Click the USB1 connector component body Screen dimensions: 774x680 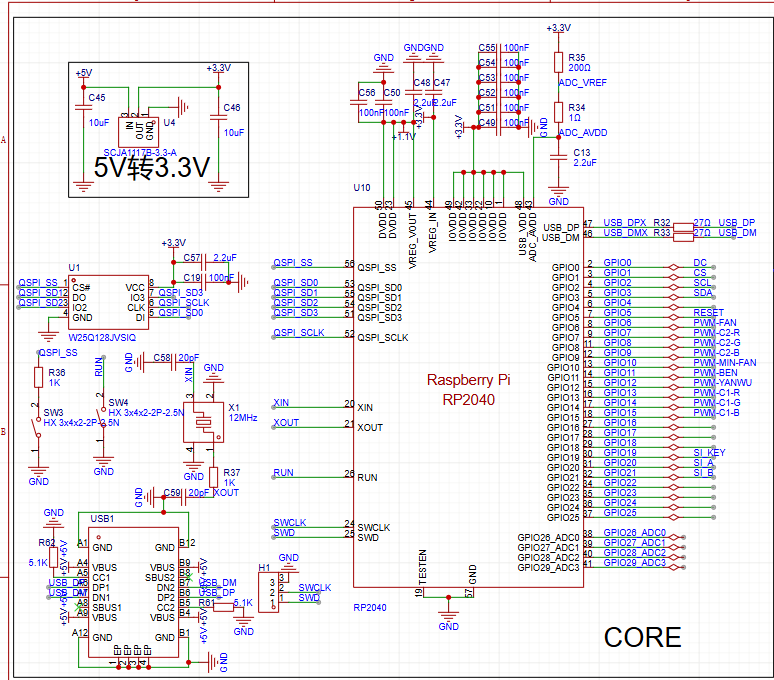134,591
